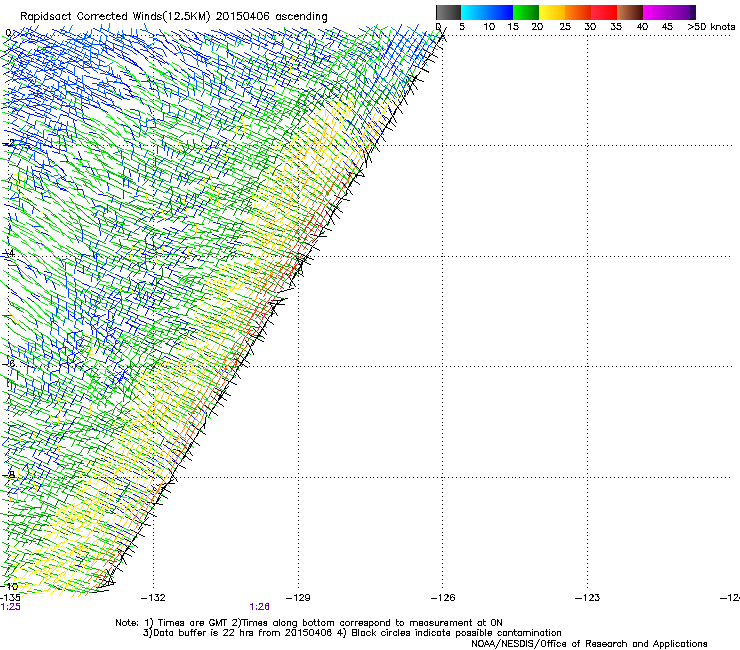Click the brown 35-40 knots legend color
Image resolution: width=740 pixels, height=650 pixels.
(x=630, y=12)
